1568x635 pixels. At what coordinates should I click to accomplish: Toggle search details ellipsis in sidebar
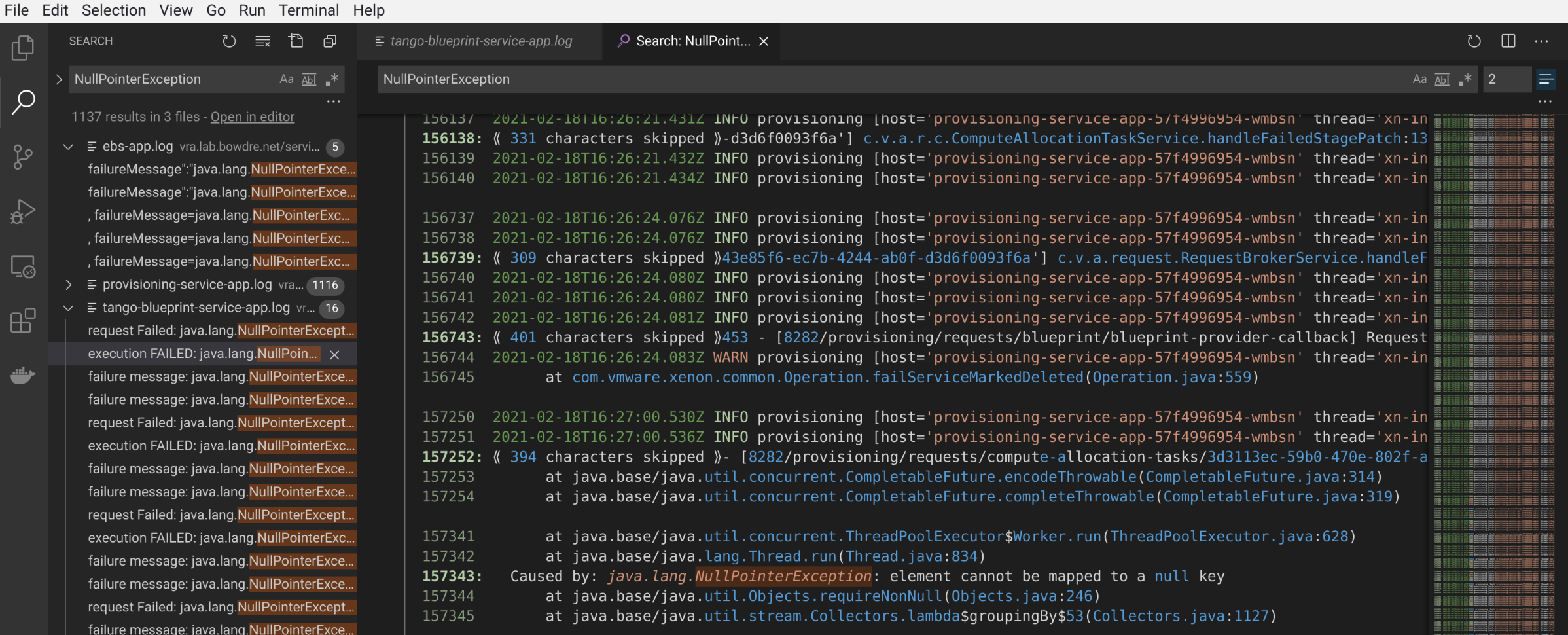point(334,101)
